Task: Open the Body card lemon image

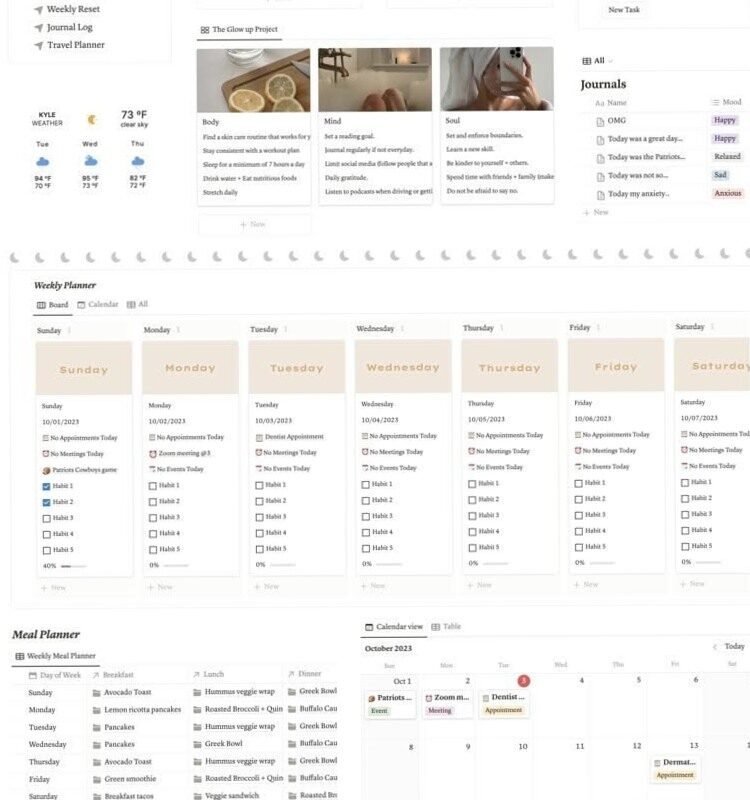Action: [x=254, y=80]
